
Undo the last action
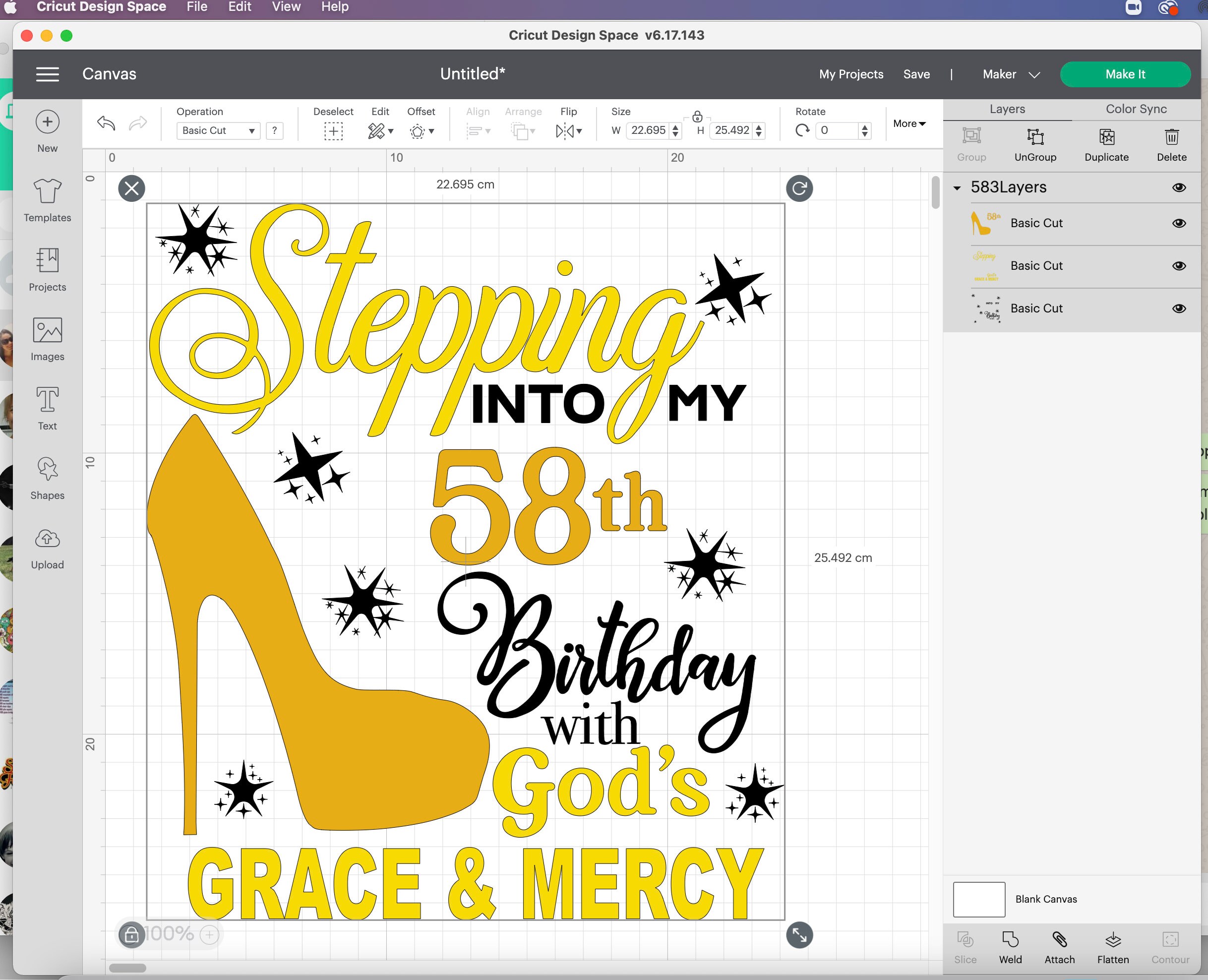pyautogui.click(x=106, y=122)
